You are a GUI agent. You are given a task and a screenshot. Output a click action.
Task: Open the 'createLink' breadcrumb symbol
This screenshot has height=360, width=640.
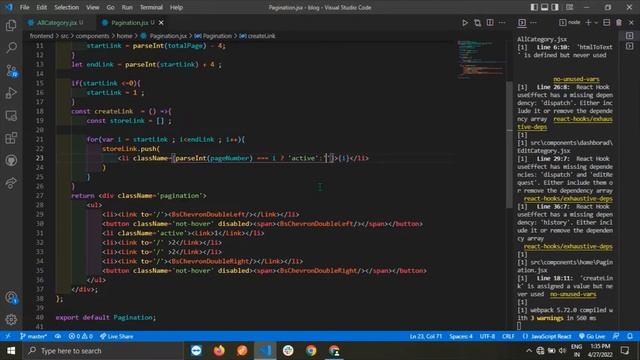(258, 36)
